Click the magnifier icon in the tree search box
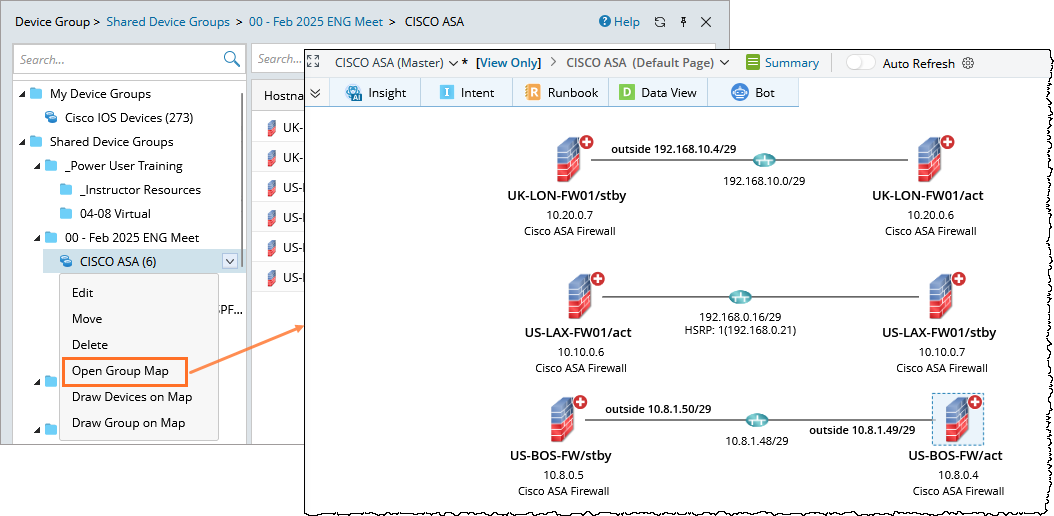 pyautogui.click(x=231, y=59)
